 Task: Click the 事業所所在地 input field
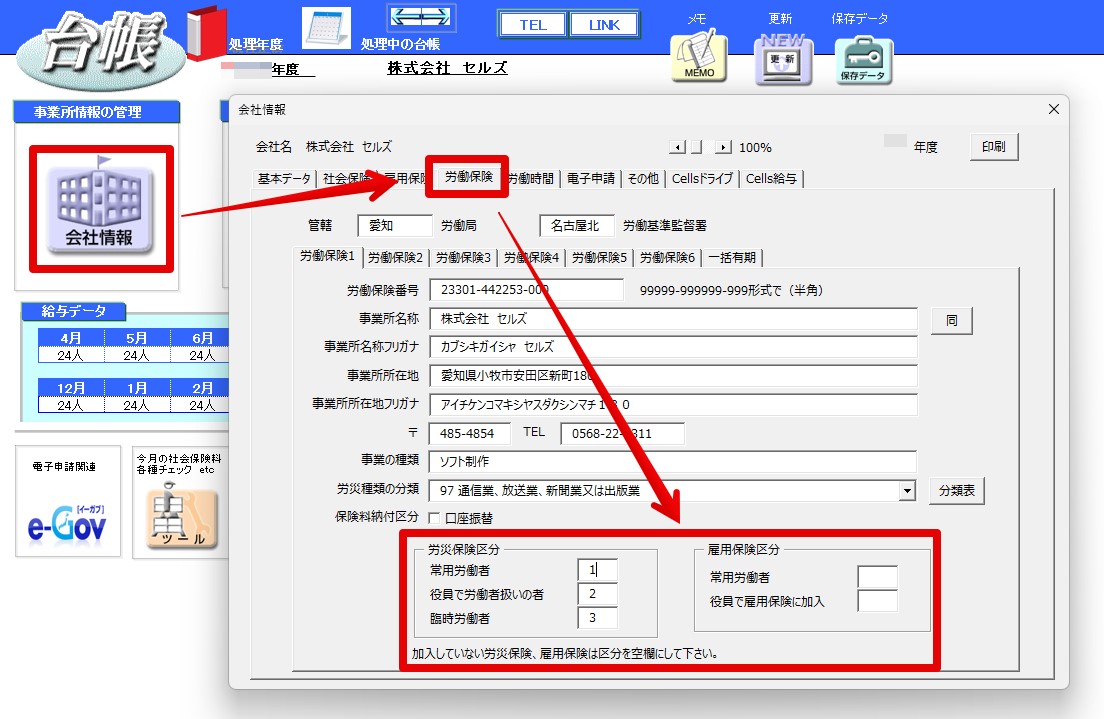[x=673, y=375]
